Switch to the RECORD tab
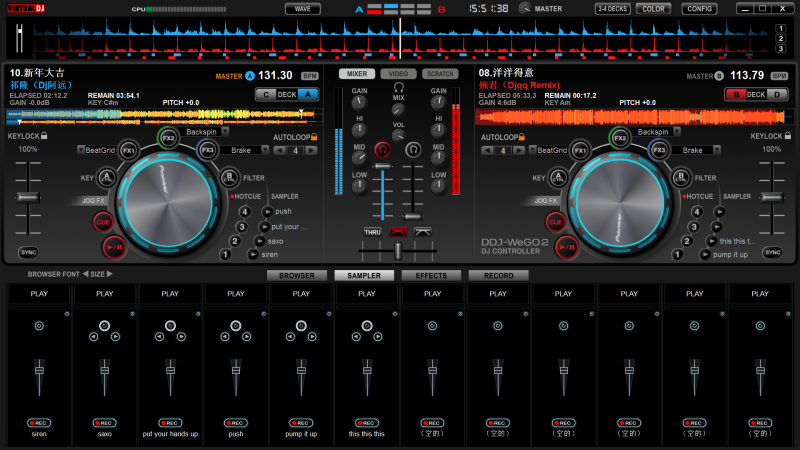 (498, 276)
